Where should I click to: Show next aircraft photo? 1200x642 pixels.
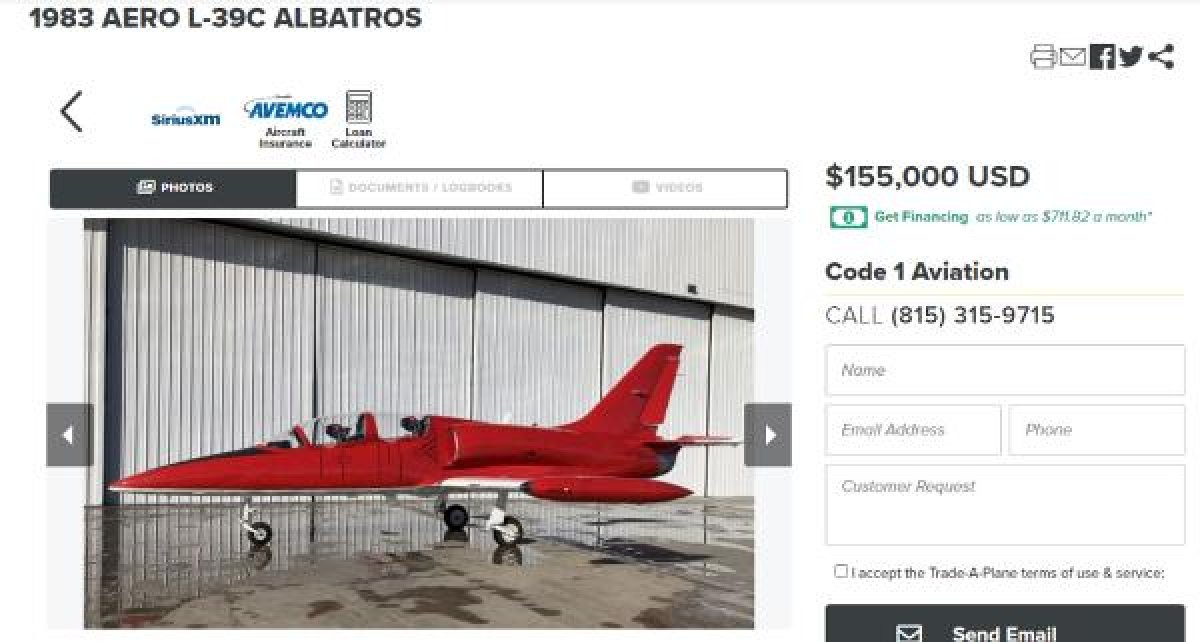point(768,435)
